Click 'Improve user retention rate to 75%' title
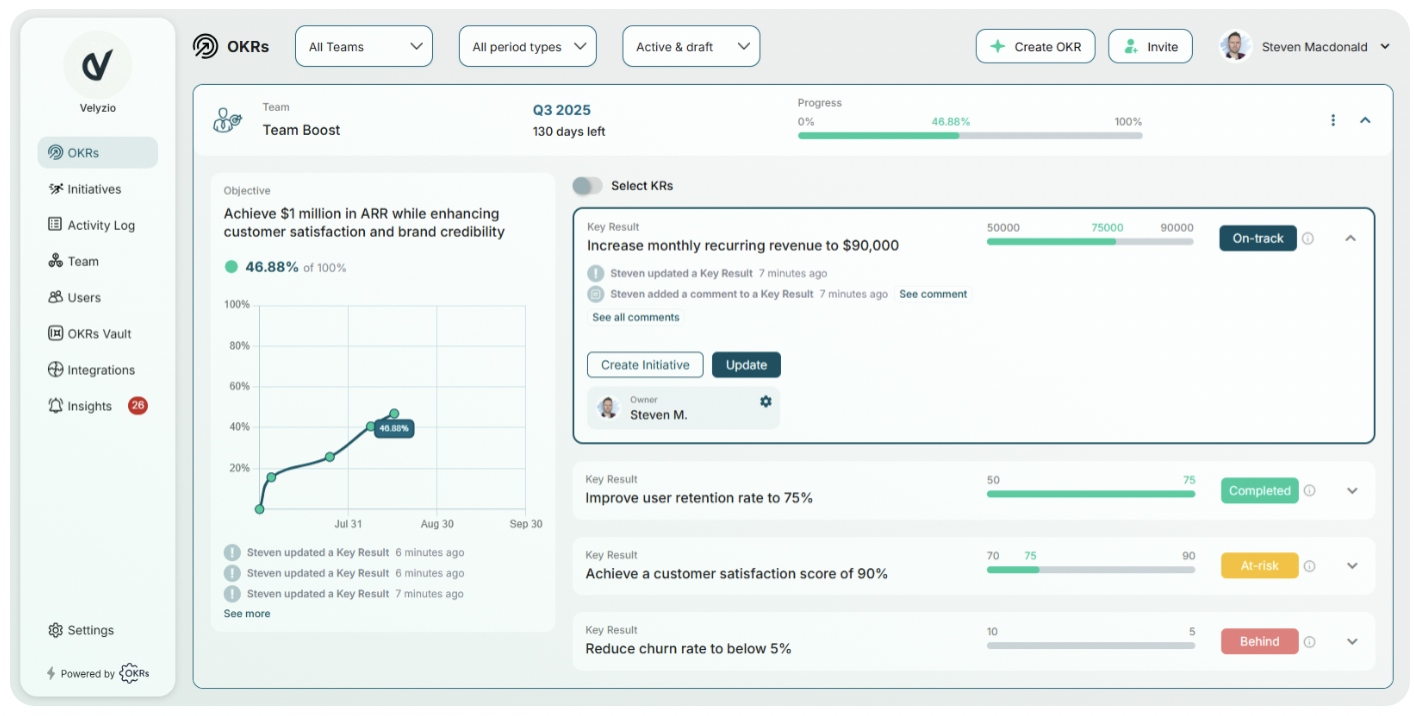The image size is (1414, 716). [699, 498]
